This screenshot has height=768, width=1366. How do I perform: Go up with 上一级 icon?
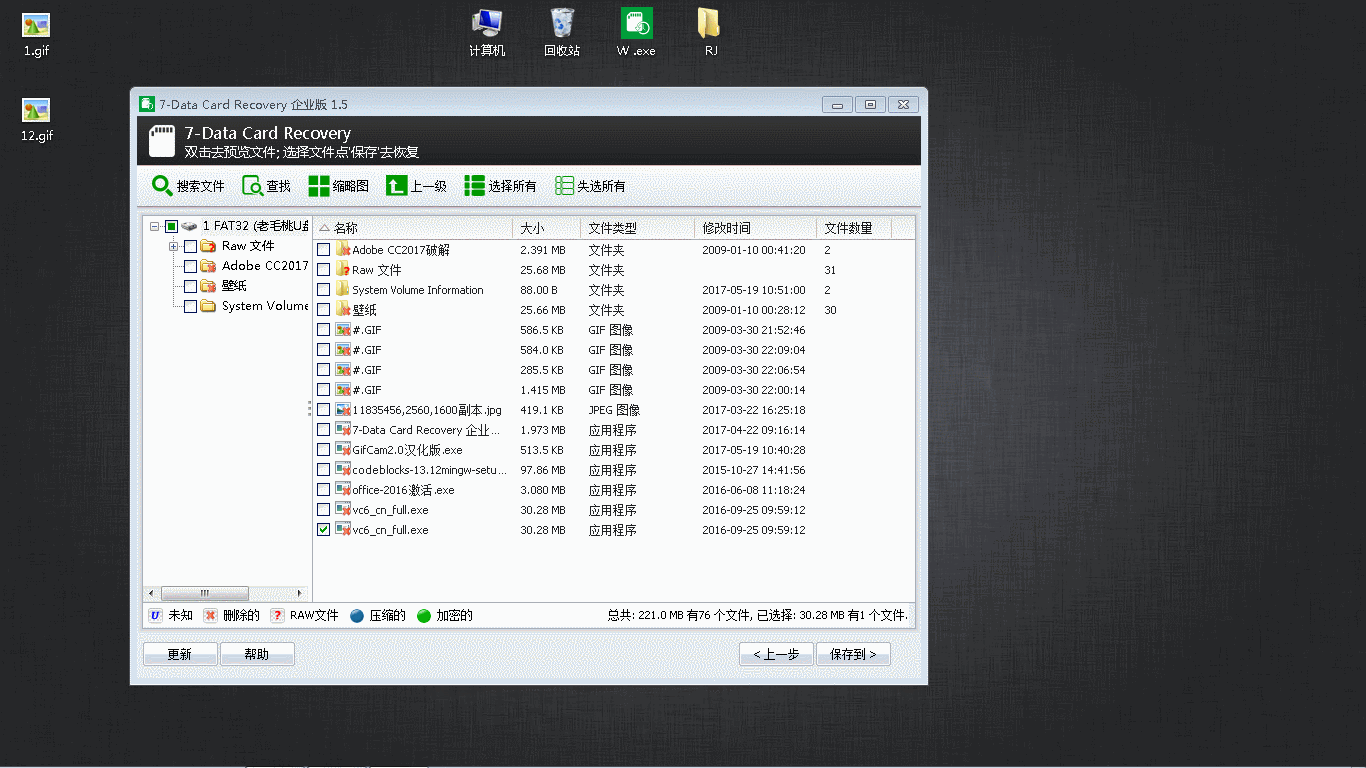coord(396,186)
